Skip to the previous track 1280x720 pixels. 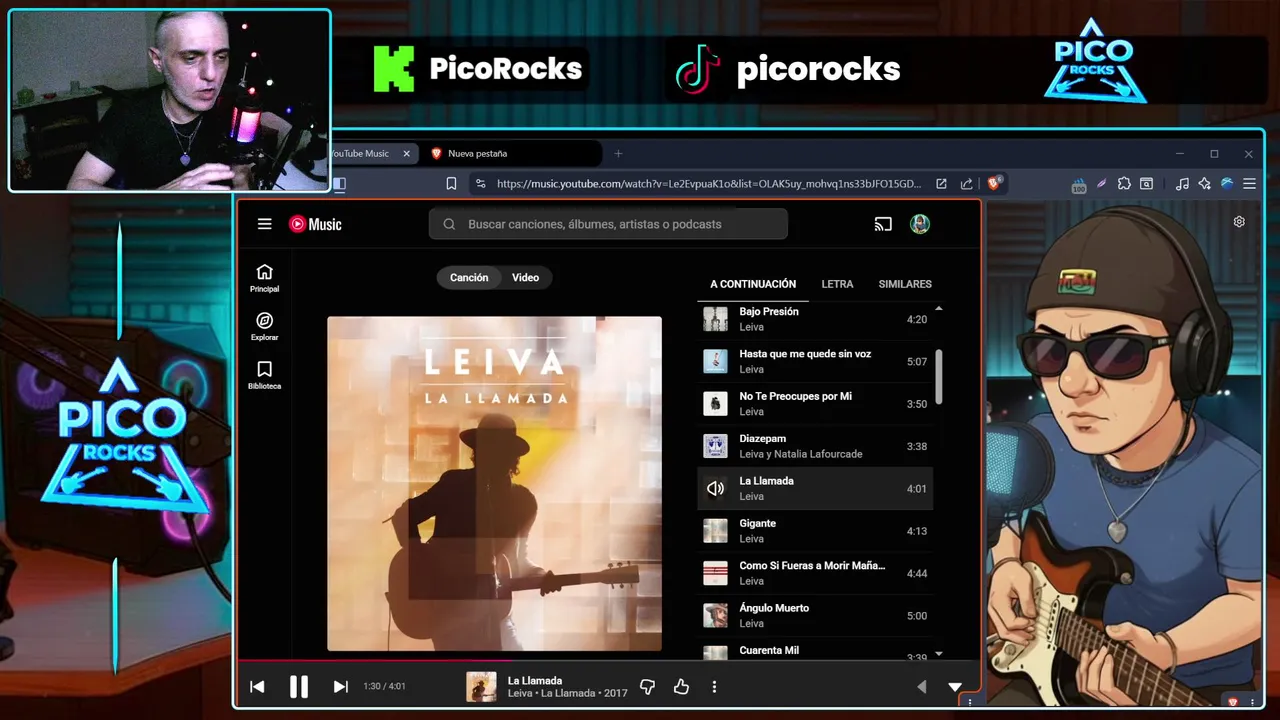click(257, 687)
